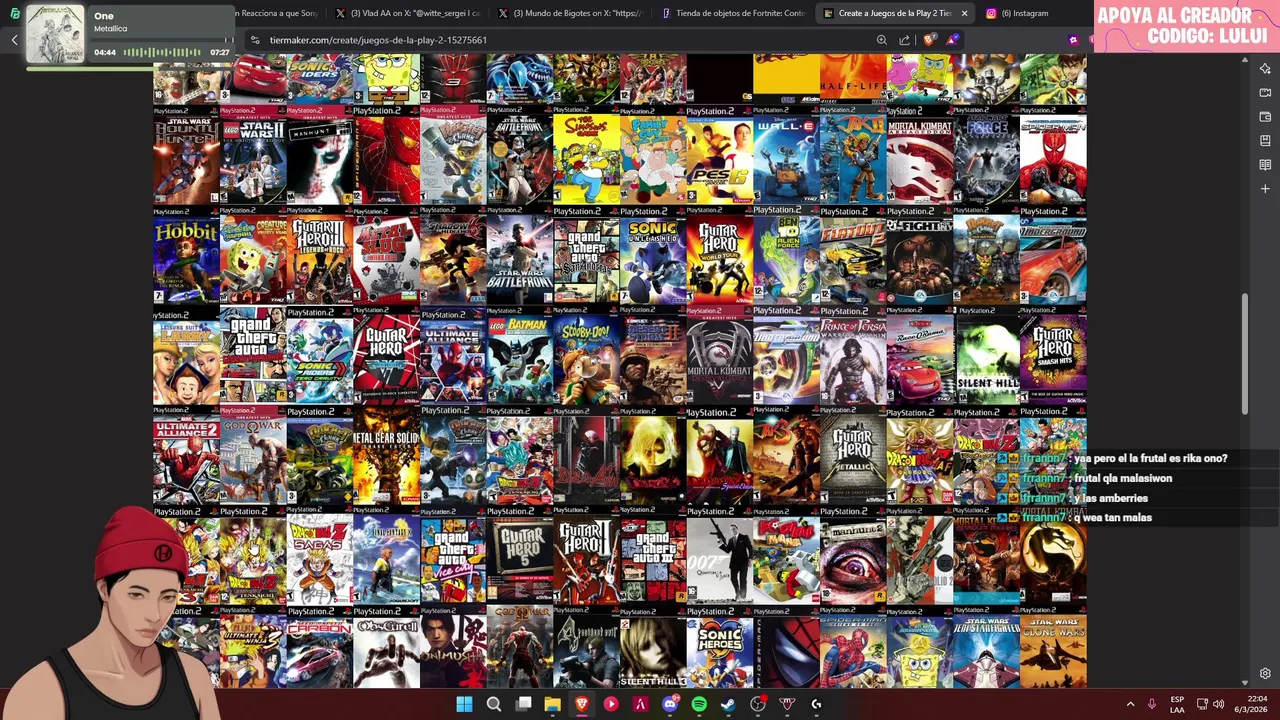1280x720 pixels.
Task: Click the share icon in the address bar
Action: tap(905, 40)
